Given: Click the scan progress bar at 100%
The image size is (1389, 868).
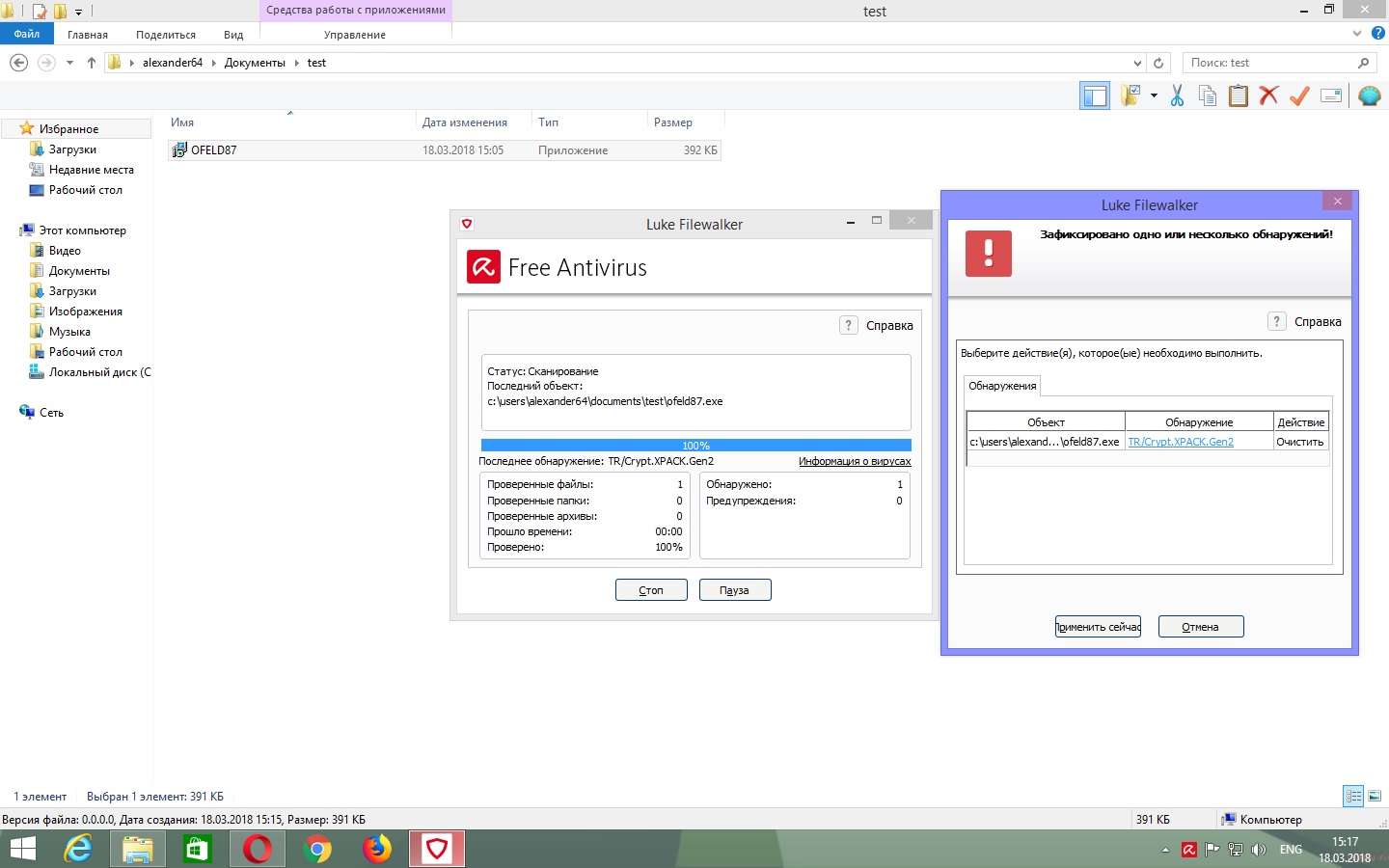Looking at the screenshot, I should [x=695, y=446].
